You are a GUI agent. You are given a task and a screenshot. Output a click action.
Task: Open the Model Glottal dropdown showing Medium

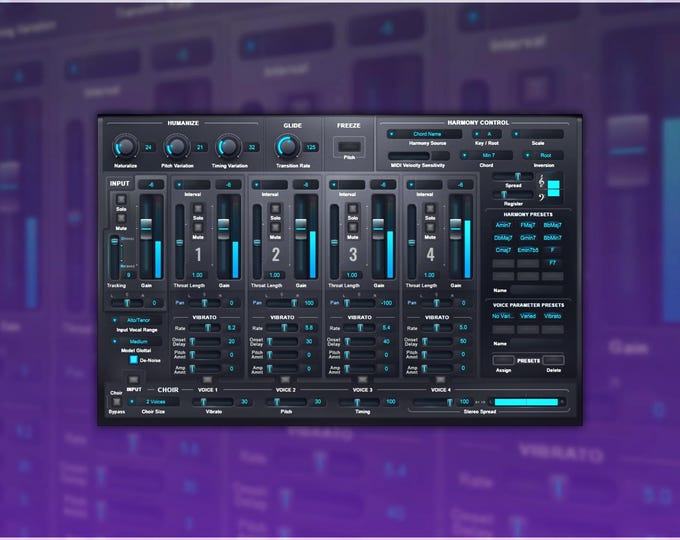136,341
